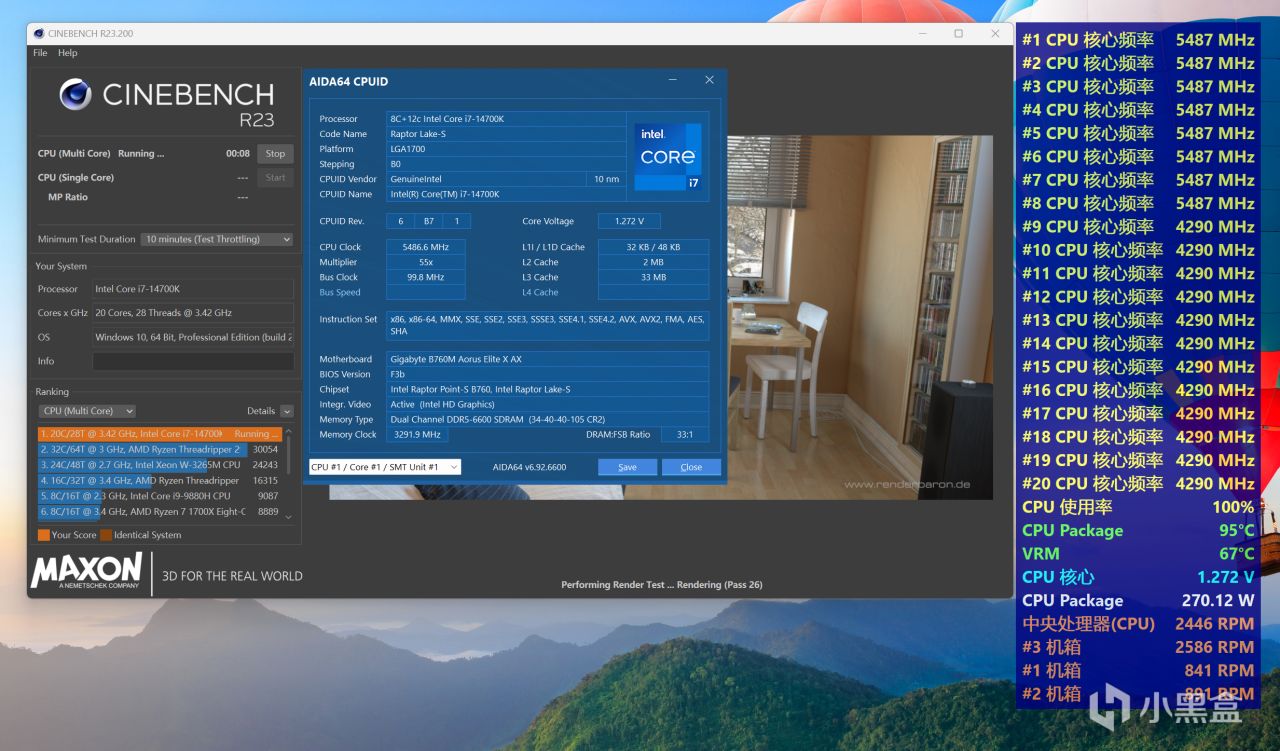This screenshot has height=751, width=1280.
Task: Expand the Details arrow in the Ranking panel
Action: coord(287,411)
